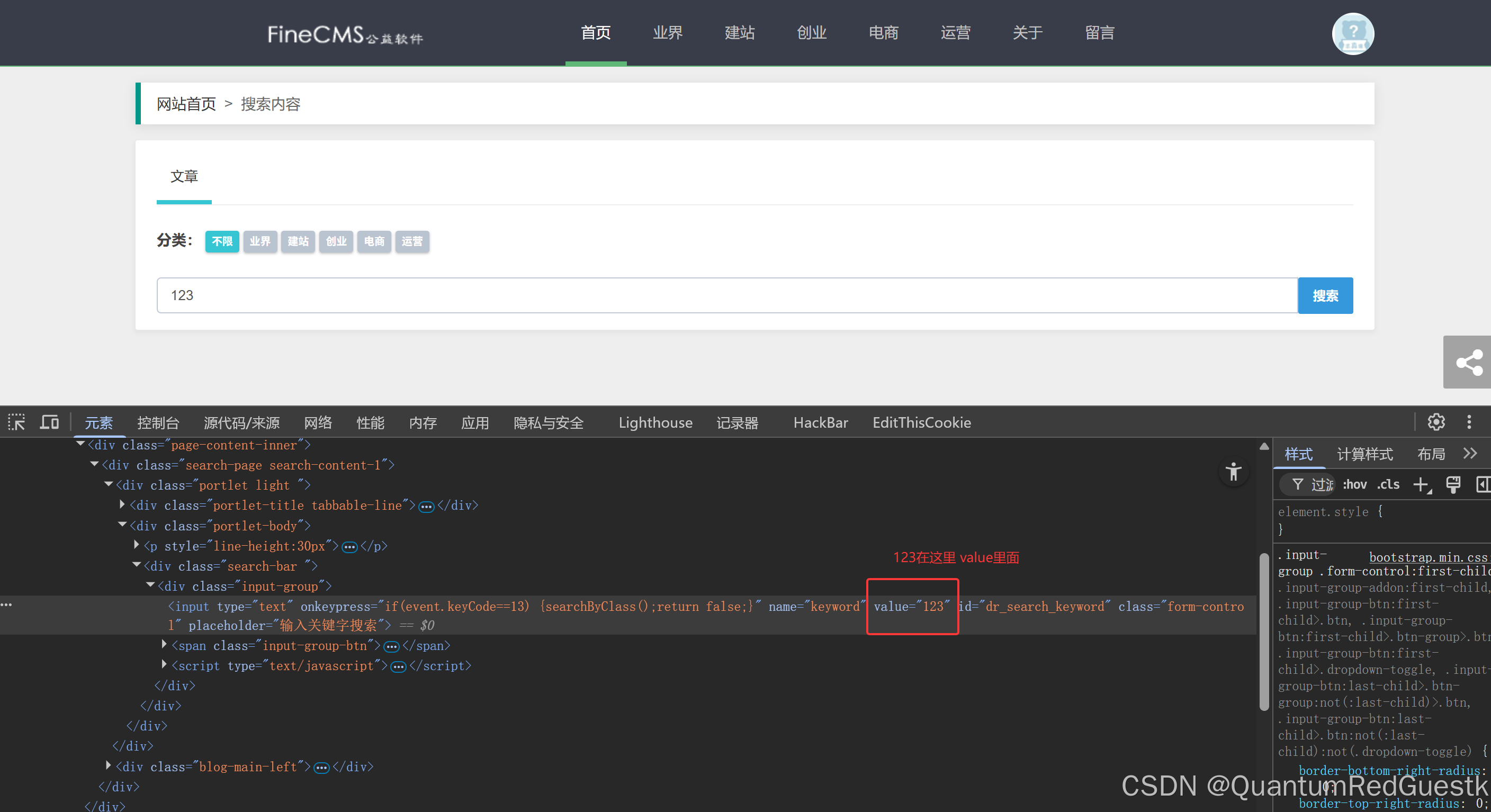Click the user avatar in header
This screenshot has width=1491, height=812.
coord(1353,33)
